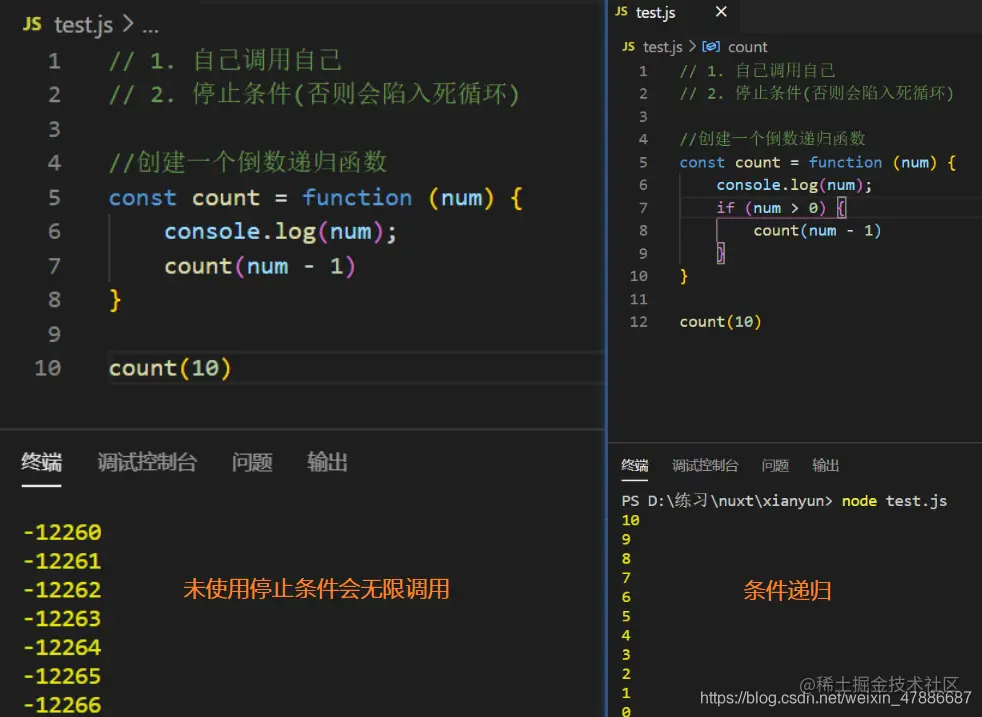This screenshot has height=717, width=982.
Task: Open the count breadcrumb in right pane
Action: coord(747,47)
